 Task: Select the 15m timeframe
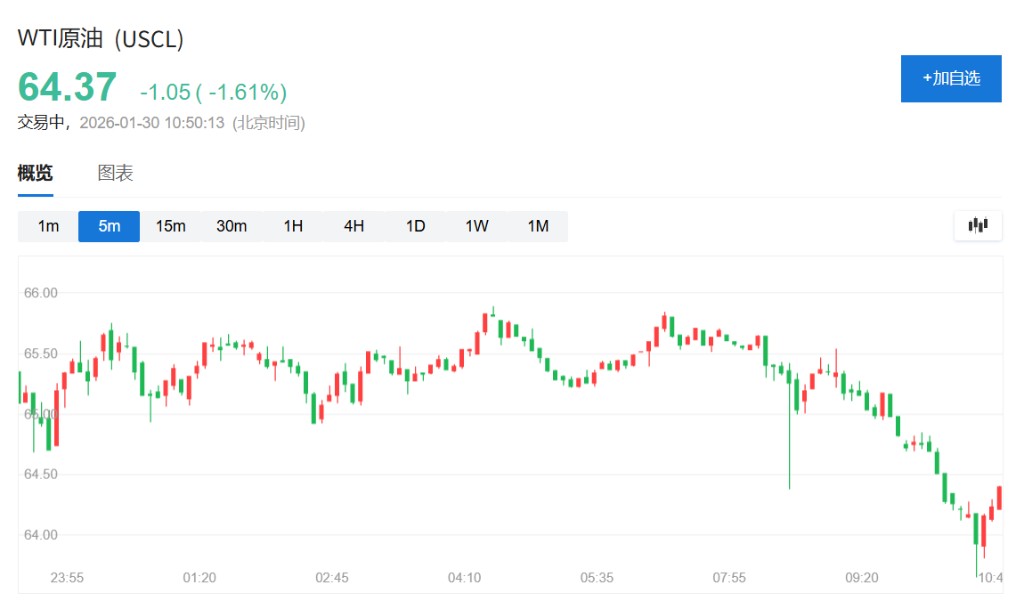pyautogui.click(x=170, y=226)
